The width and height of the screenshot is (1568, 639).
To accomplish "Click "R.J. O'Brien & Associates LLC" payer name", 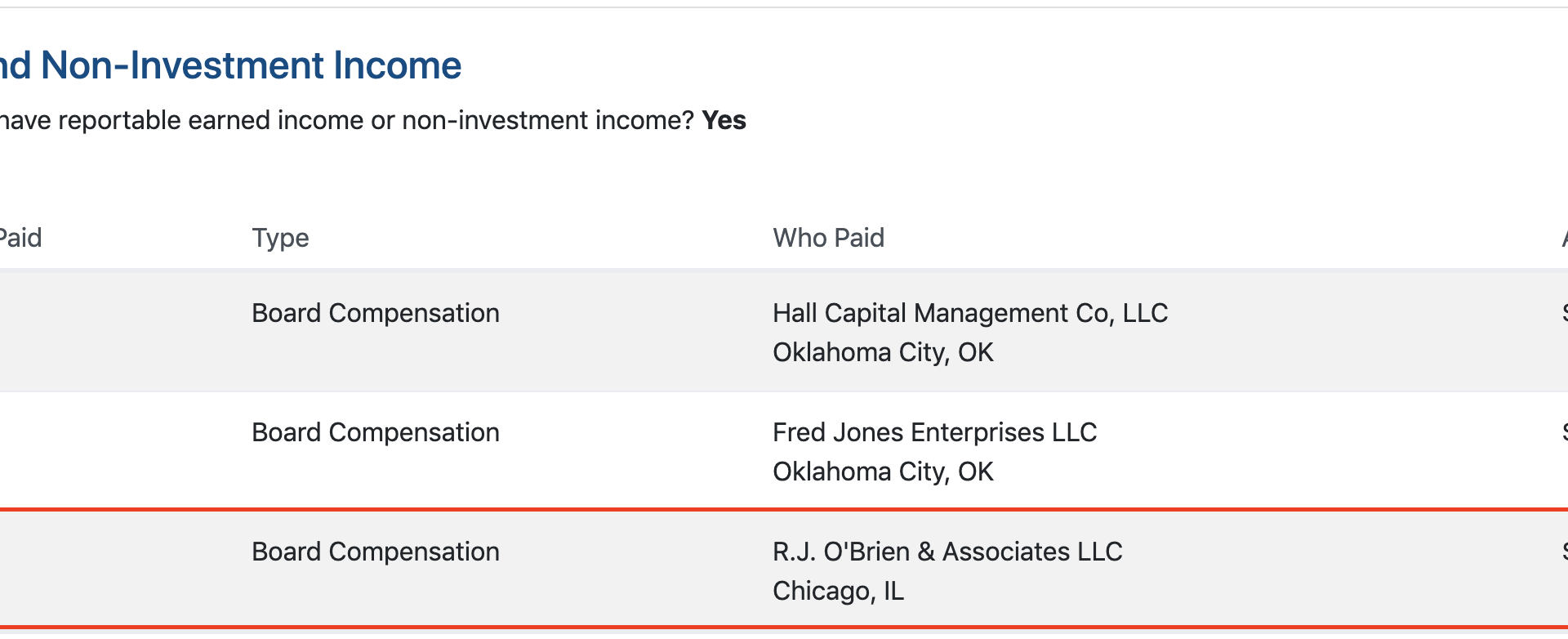I will tap(947, 552).
